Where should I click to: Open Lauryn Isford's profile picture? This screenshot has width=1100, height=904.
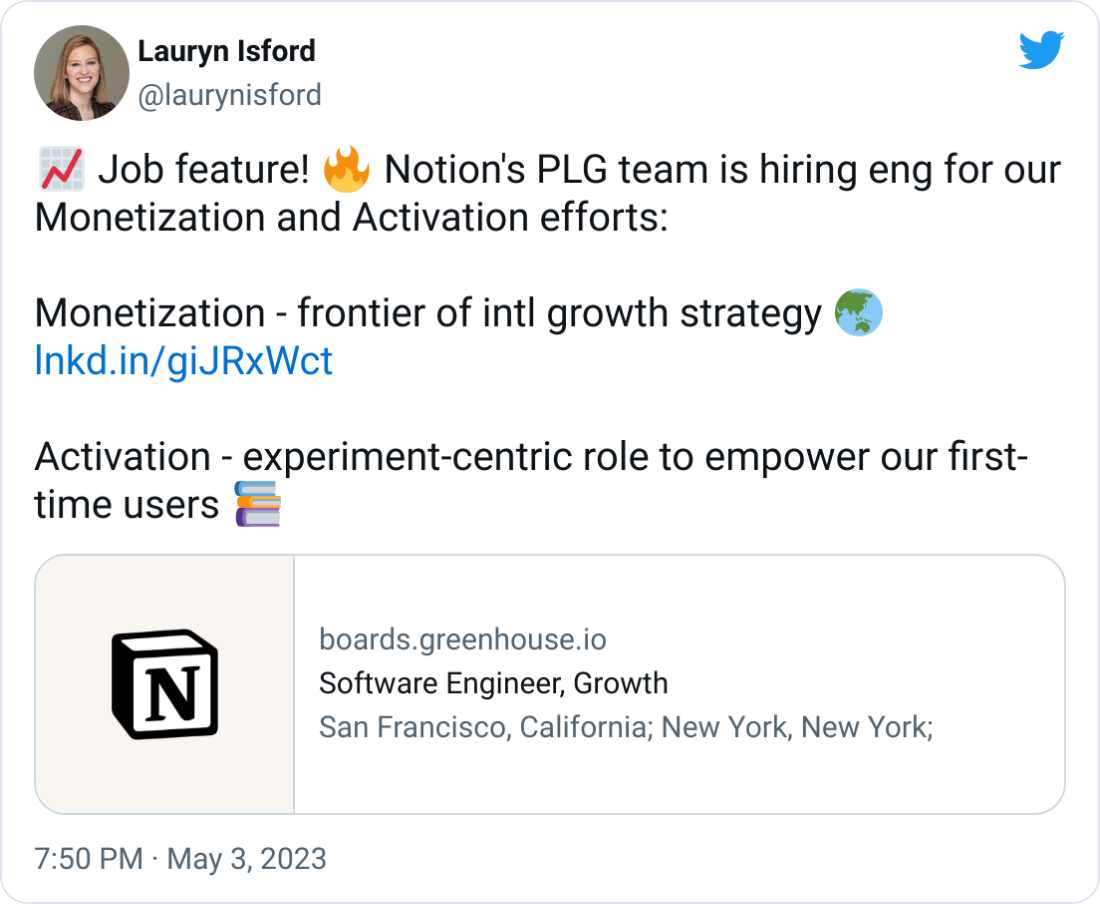pyautogui.click(x=81, y=72)
